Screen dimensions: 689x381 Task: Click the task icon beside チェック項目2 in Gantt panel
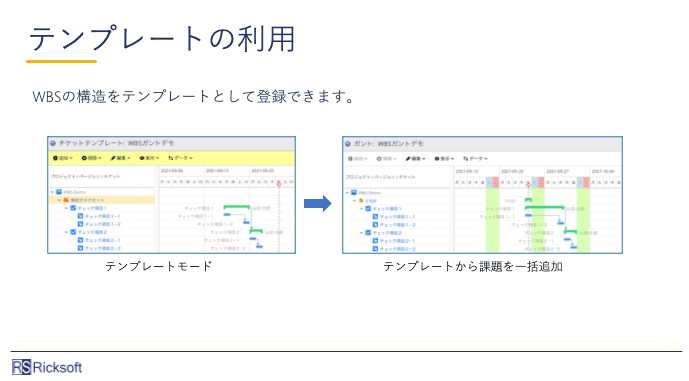click(x=368, y=233)
